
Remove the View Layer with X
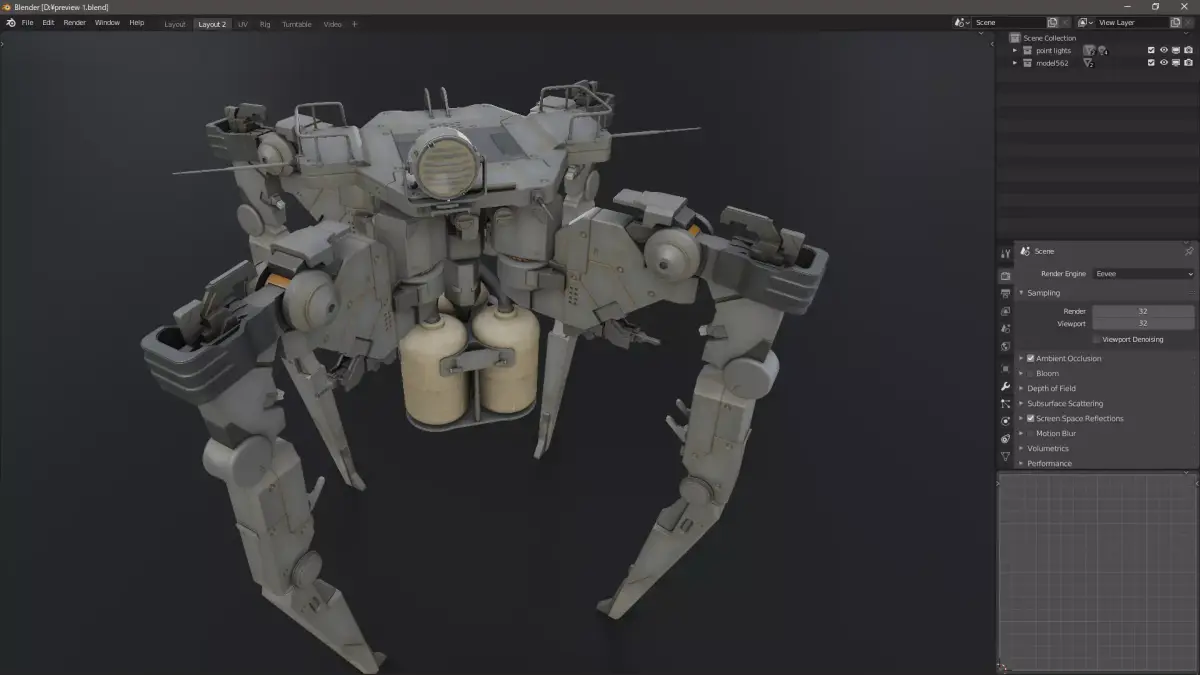1189,22
